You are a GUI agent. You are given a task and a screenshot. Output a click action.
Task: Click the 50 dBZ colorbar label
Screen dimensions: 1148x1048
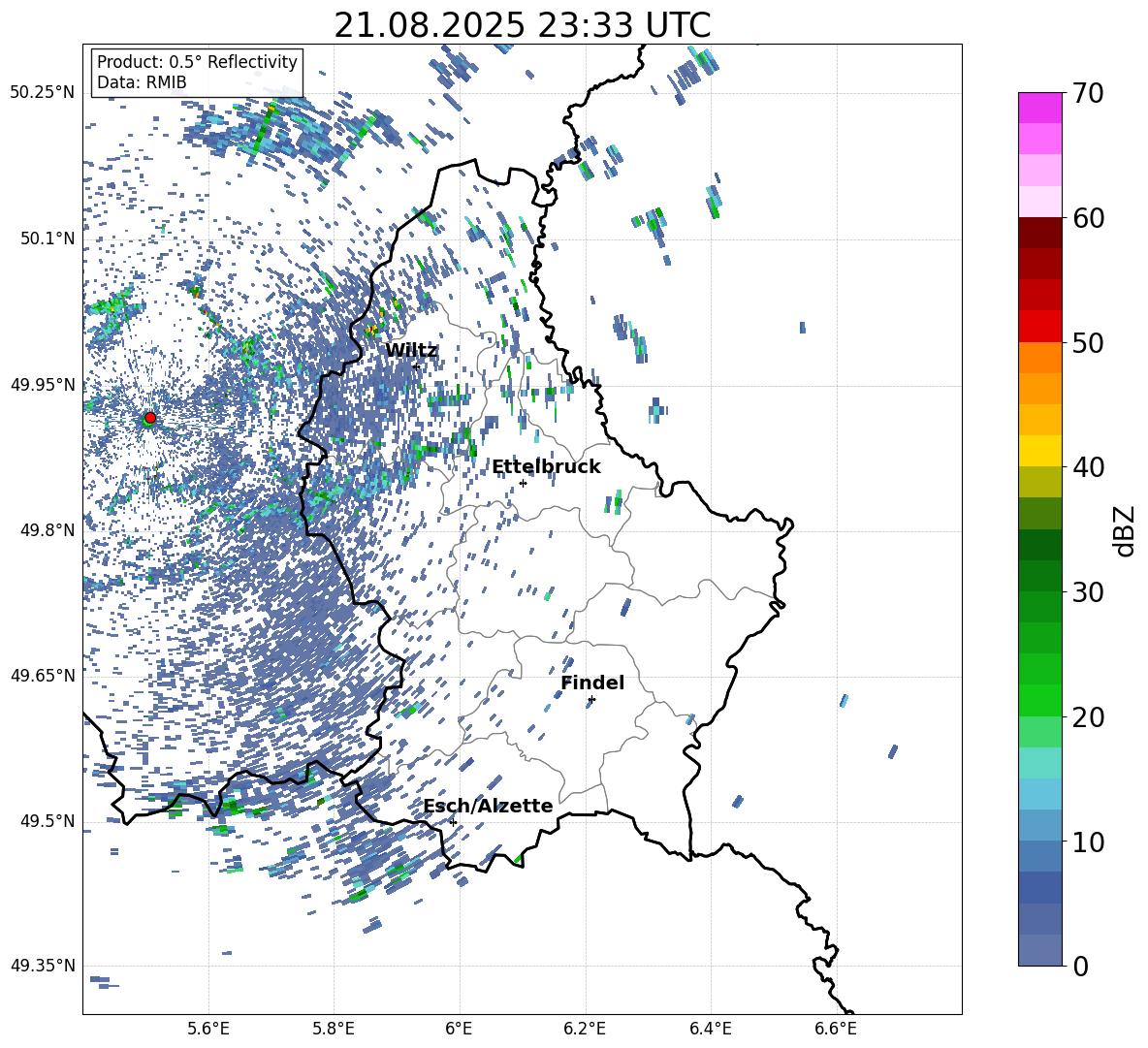click(1087, 343)
